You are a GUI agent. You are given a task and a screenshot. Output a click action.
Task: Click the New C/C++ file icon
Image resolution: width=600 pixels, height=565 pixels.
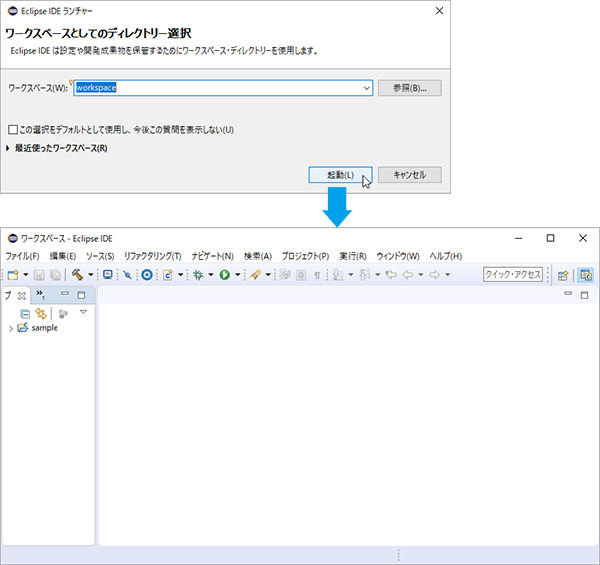pos(168,275)
